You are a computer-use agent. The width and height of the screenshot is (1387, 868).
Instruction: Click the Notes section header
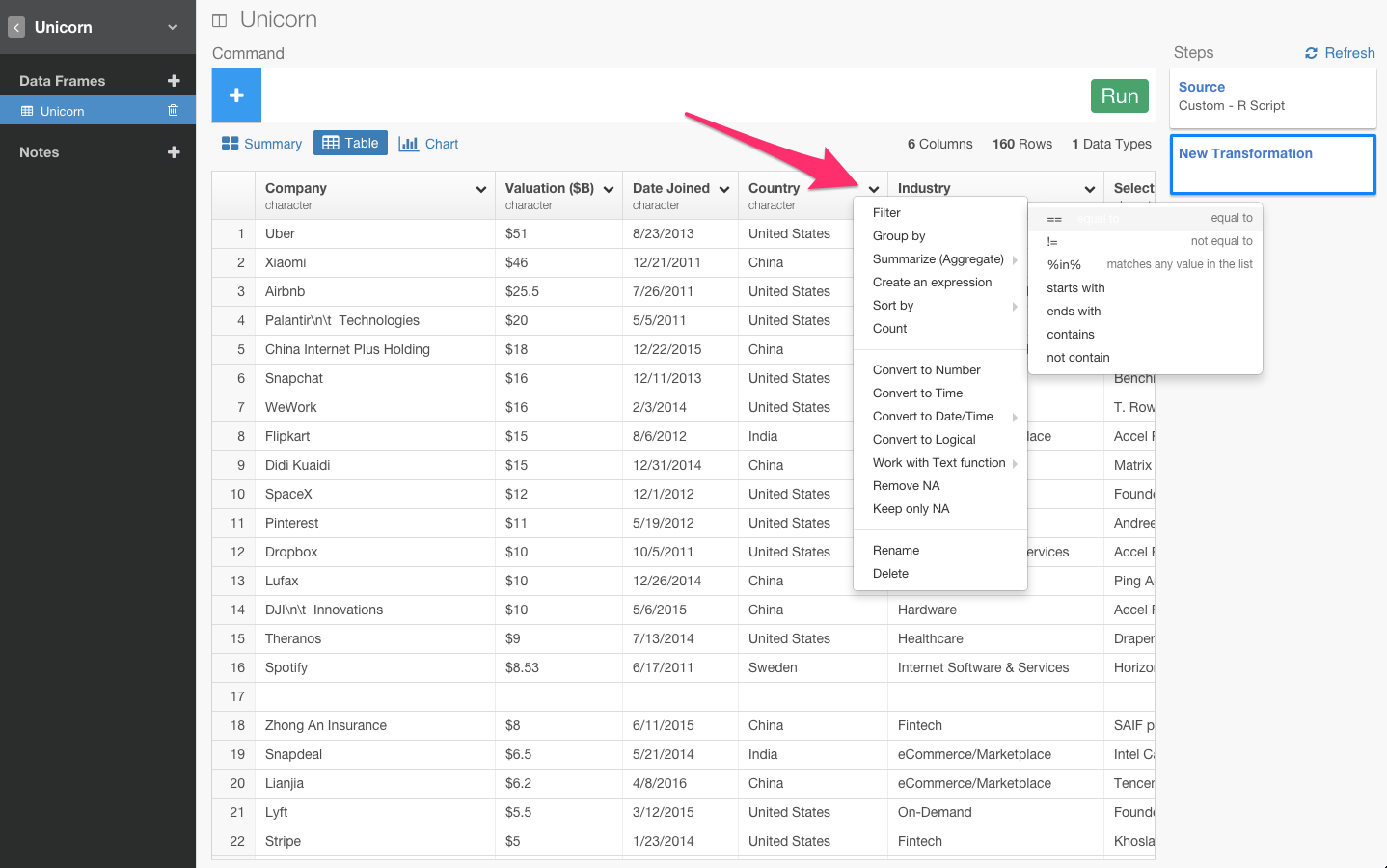(x=40, y=152)
